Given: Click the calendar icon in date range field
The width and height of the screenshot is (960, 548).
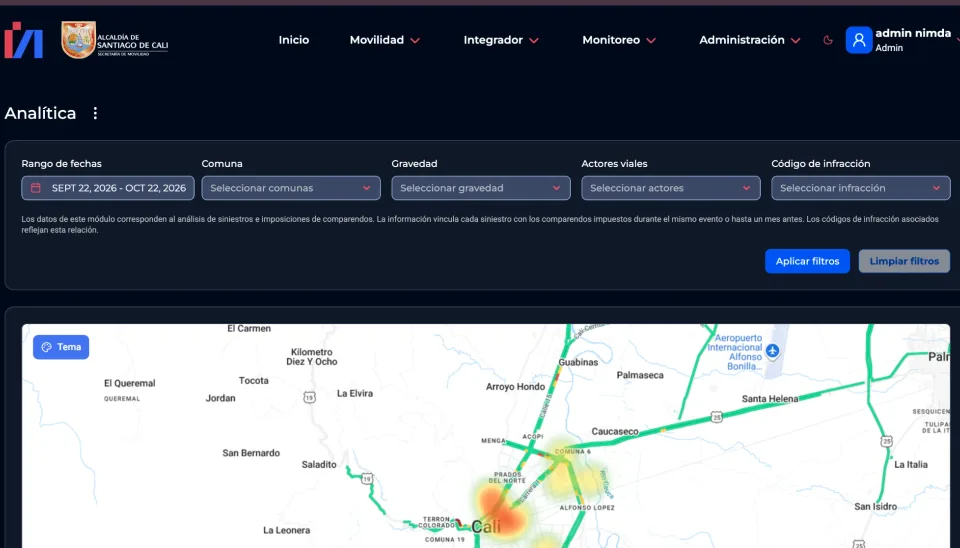Looking at the screenshot, I should [36, 188].
